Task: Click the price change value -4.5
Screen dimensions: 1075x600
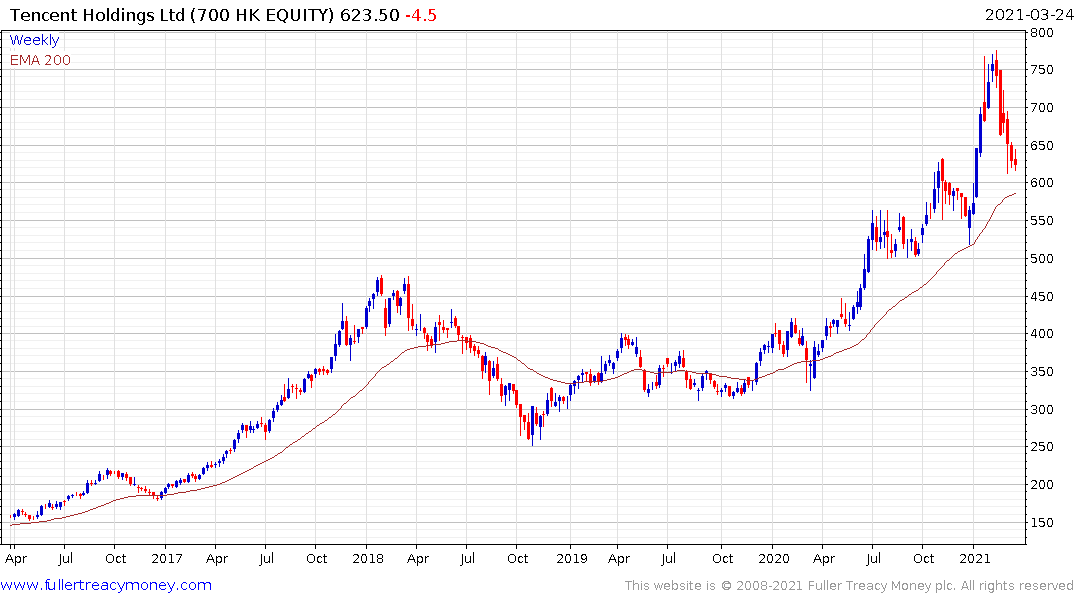Action: pos(420,15)
